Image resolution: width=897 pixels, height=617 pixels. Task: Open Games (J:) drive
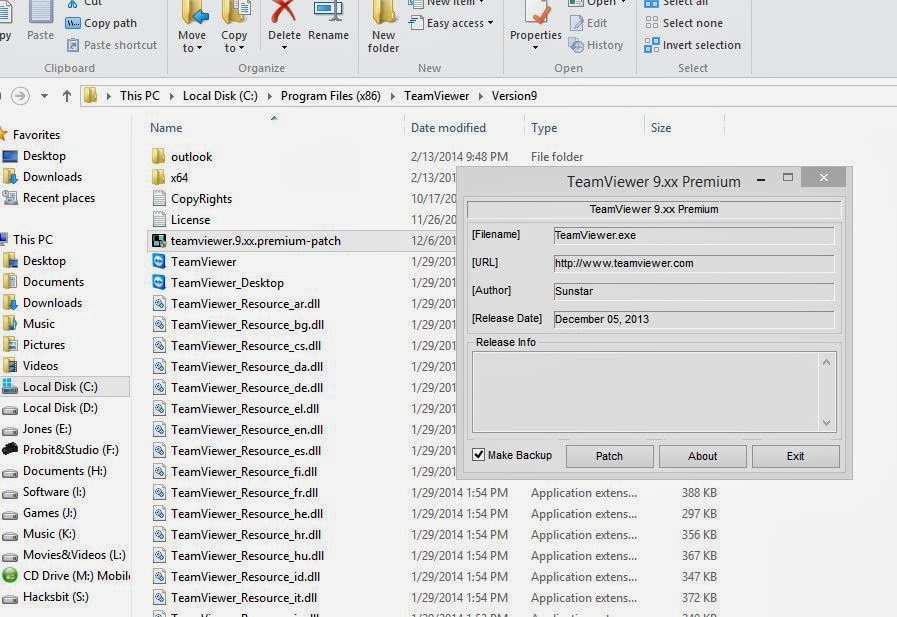(49, 513)
